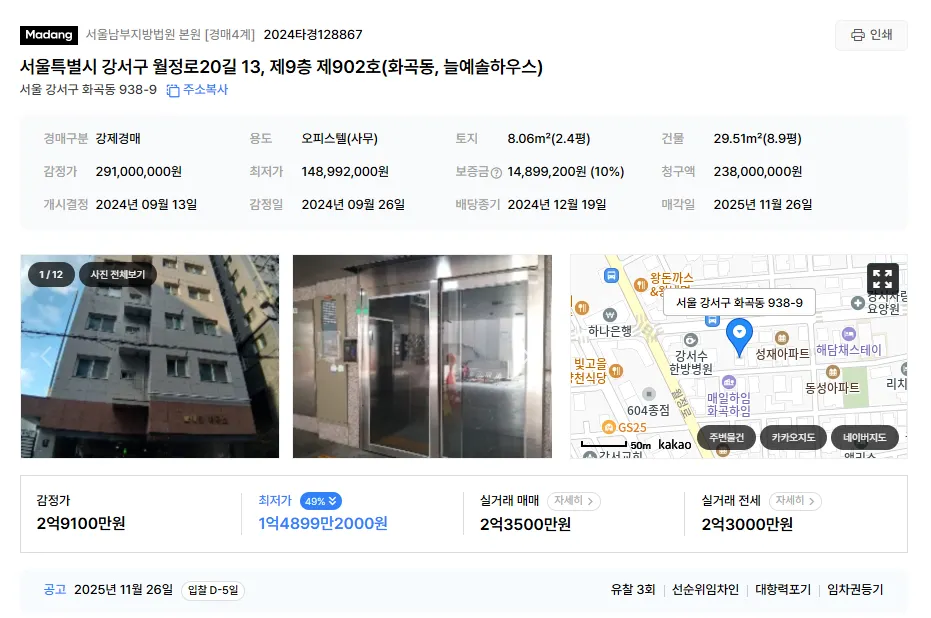
Task: Select 주변물건 map option
Action: tap(726, 438)
